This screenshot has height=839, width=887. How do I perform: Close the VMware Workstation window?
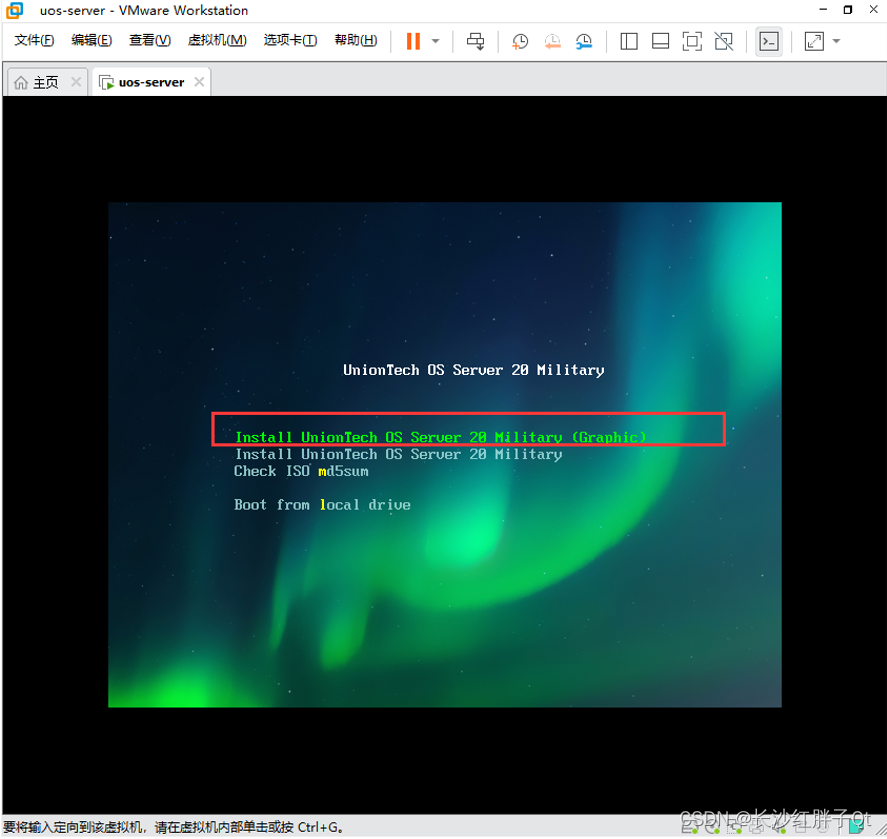(x=873, y=10)
